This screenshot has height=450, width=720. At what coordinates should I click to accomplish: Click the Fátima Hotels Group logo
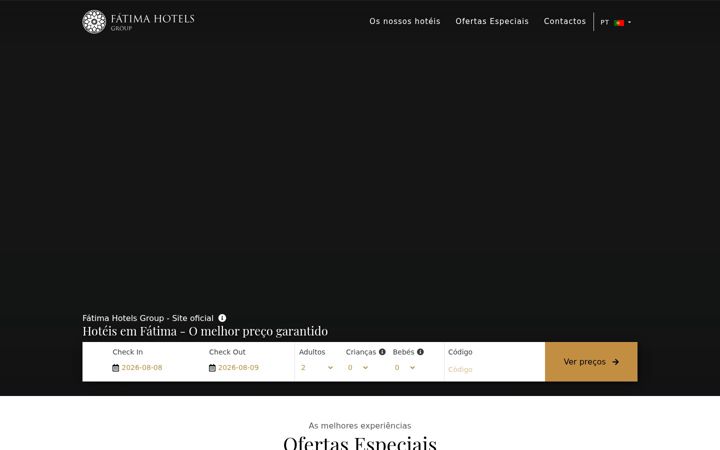[138, 22]
